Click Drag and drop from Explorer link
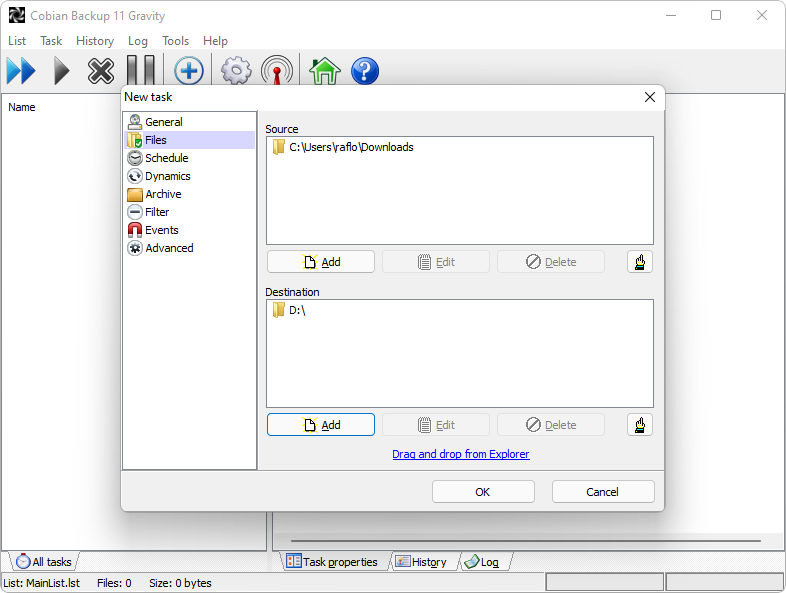 click(461, 454)
